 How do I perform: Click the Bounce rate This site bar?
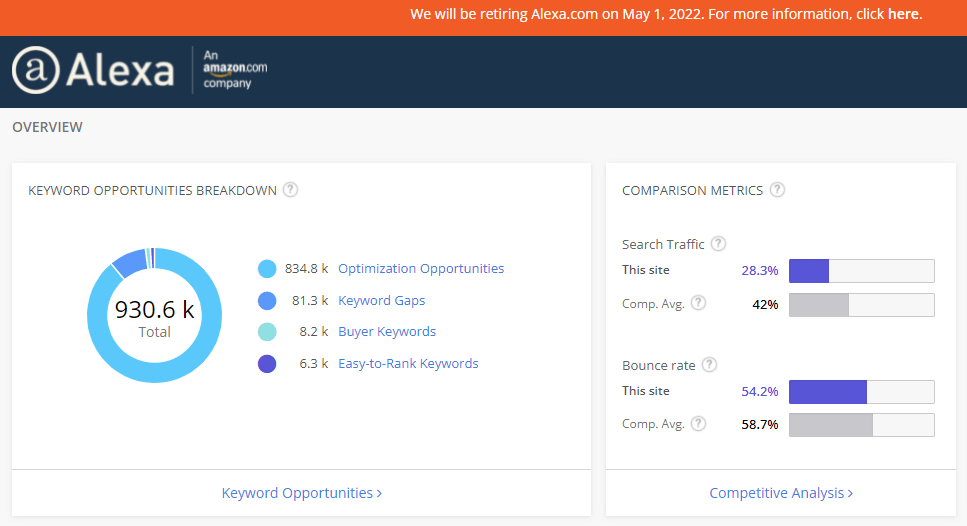coord(862,392)
